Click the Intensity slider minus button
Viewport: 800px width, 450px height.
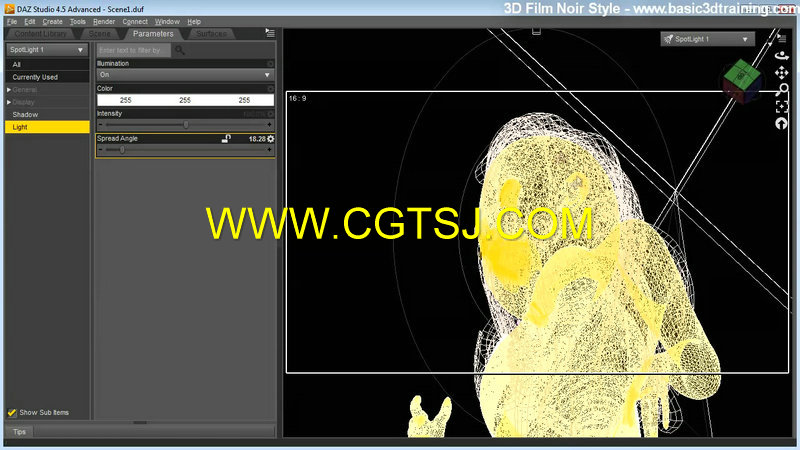click(x=101, y=124)
